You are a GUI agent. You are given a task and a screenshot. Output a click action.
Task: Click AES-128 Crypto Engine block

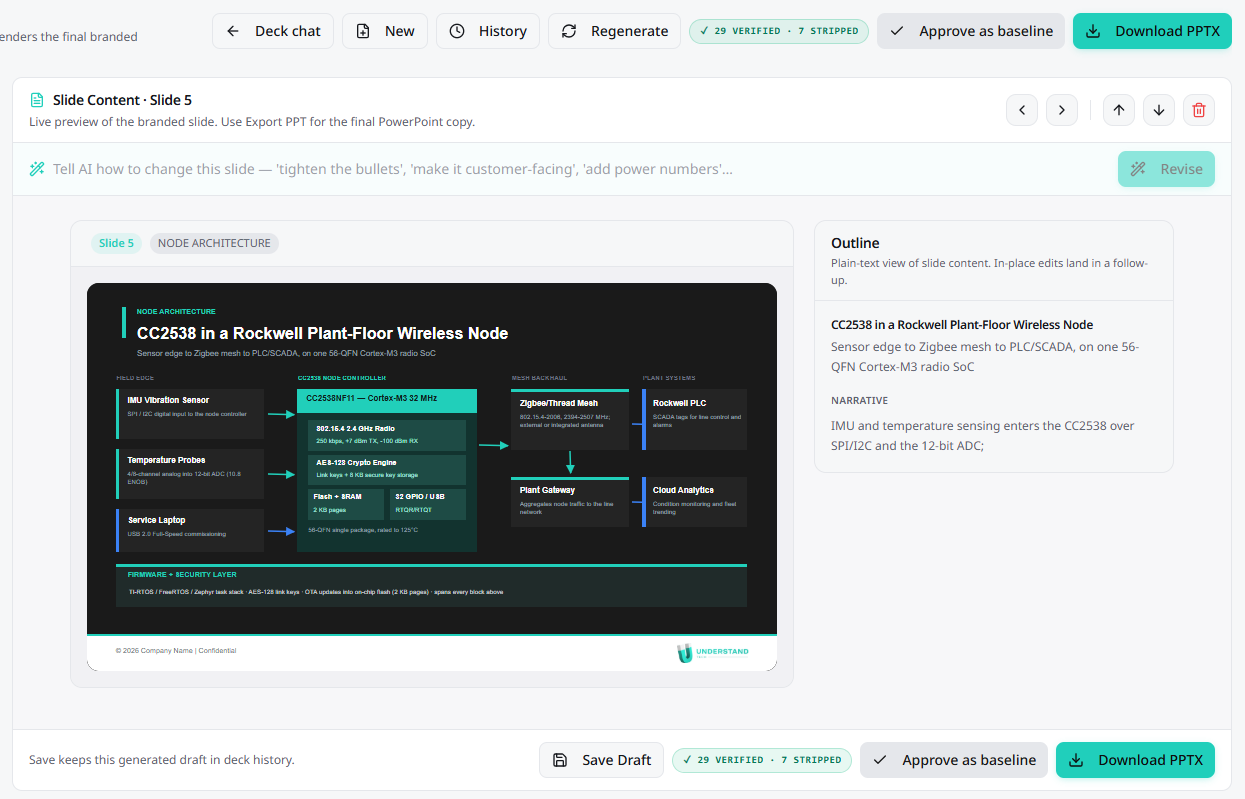point(387,469)
